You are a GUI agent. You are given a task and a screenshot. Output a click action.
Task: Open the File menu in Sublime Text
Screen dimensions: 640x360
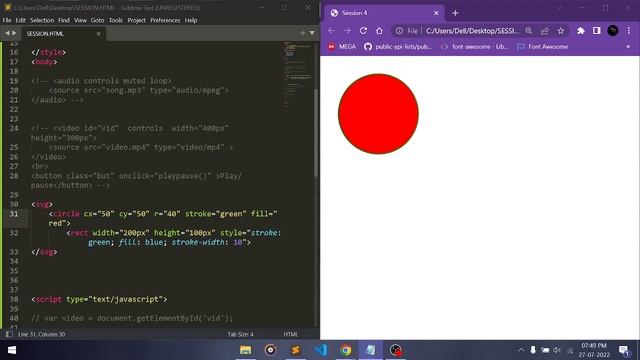click(x=7, y=20)
